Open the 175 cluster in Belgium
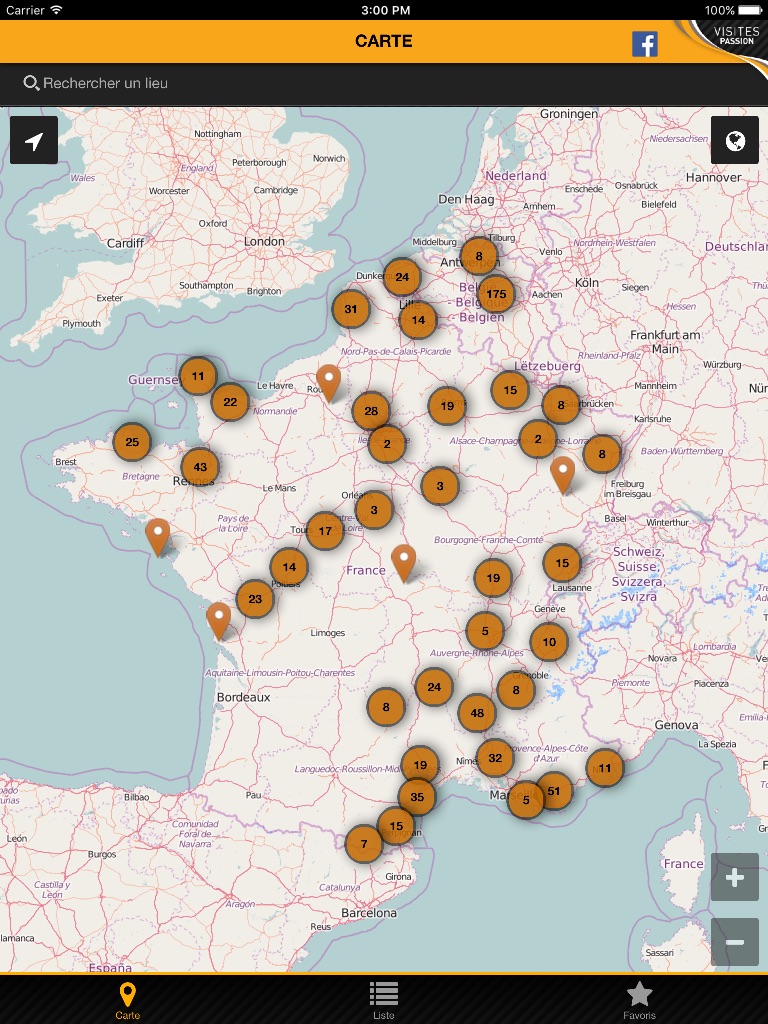 pyautogui.click(x=496, y=294)
